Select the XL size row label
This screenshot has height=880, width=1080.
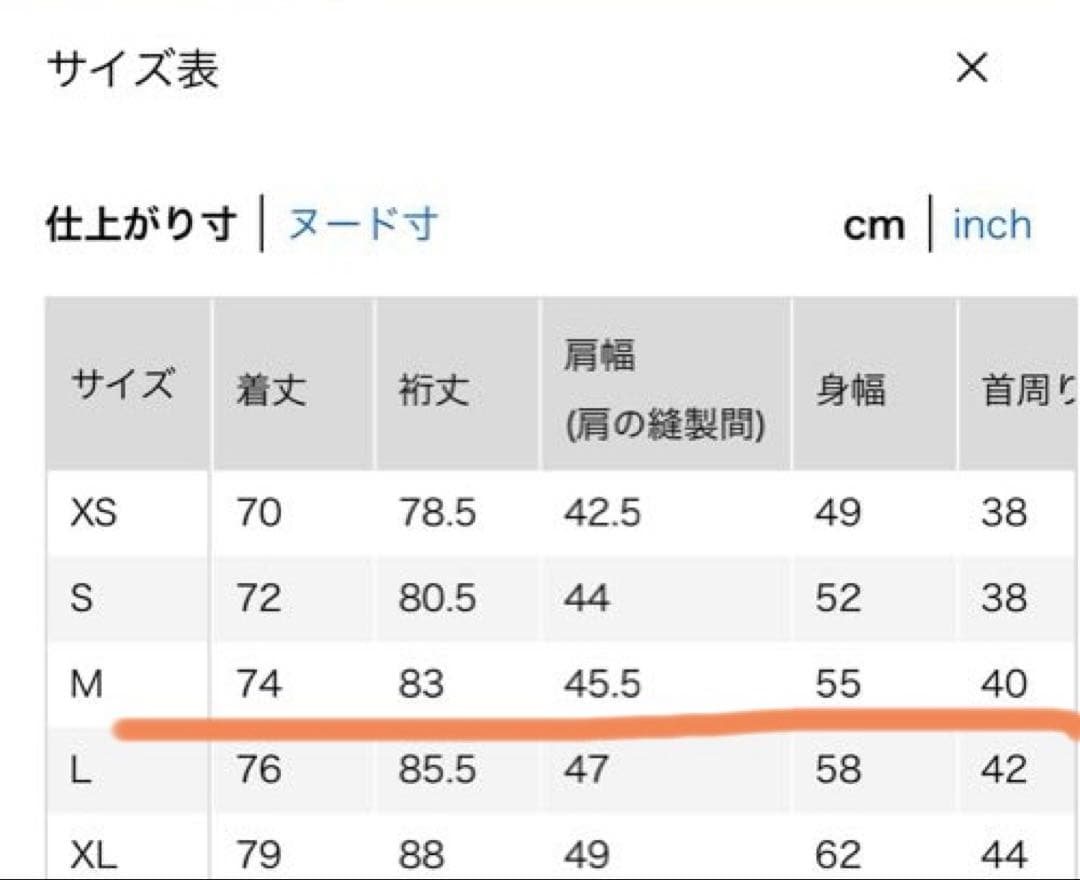[x=94, y=855]
